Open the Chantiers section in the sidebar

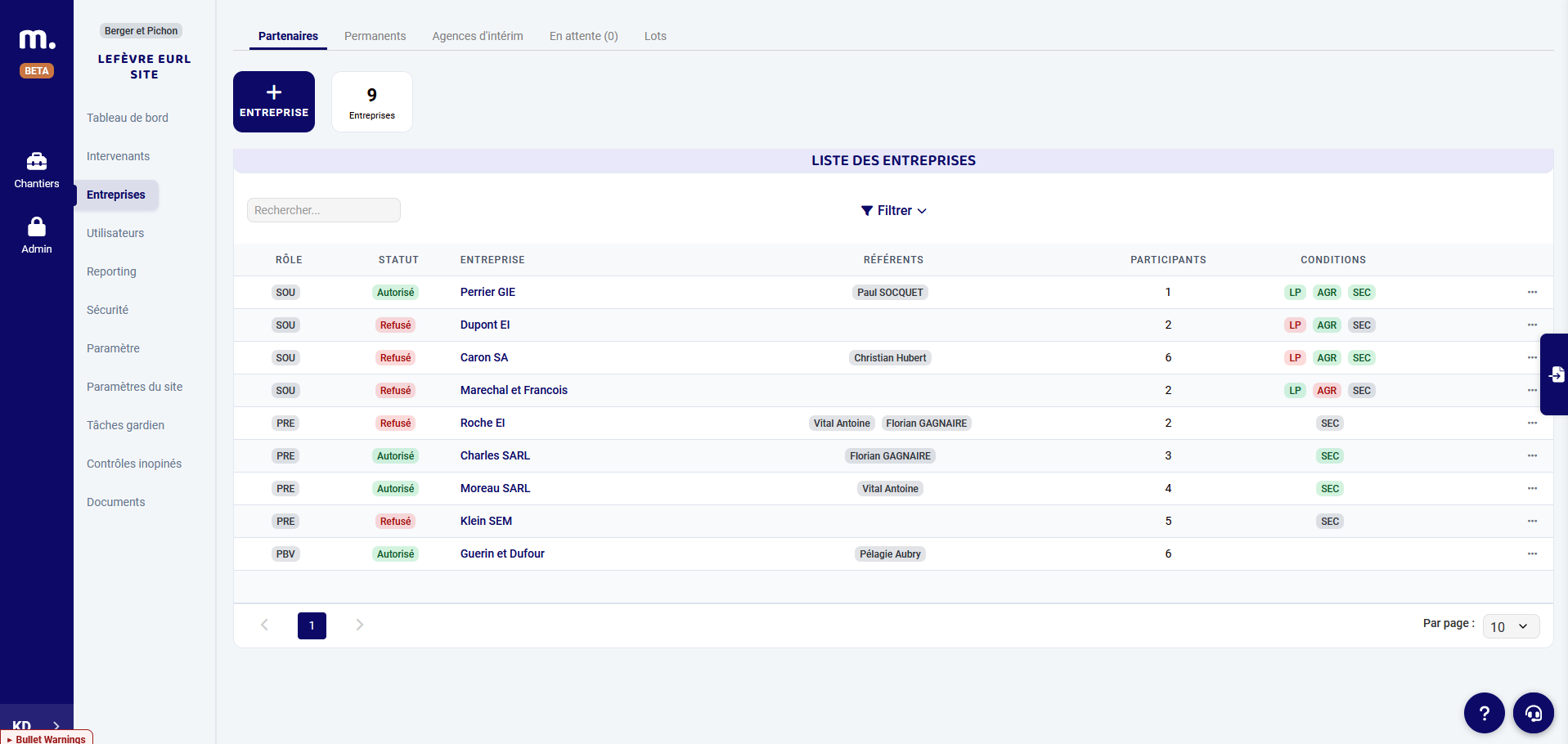[x=36, y=168]
